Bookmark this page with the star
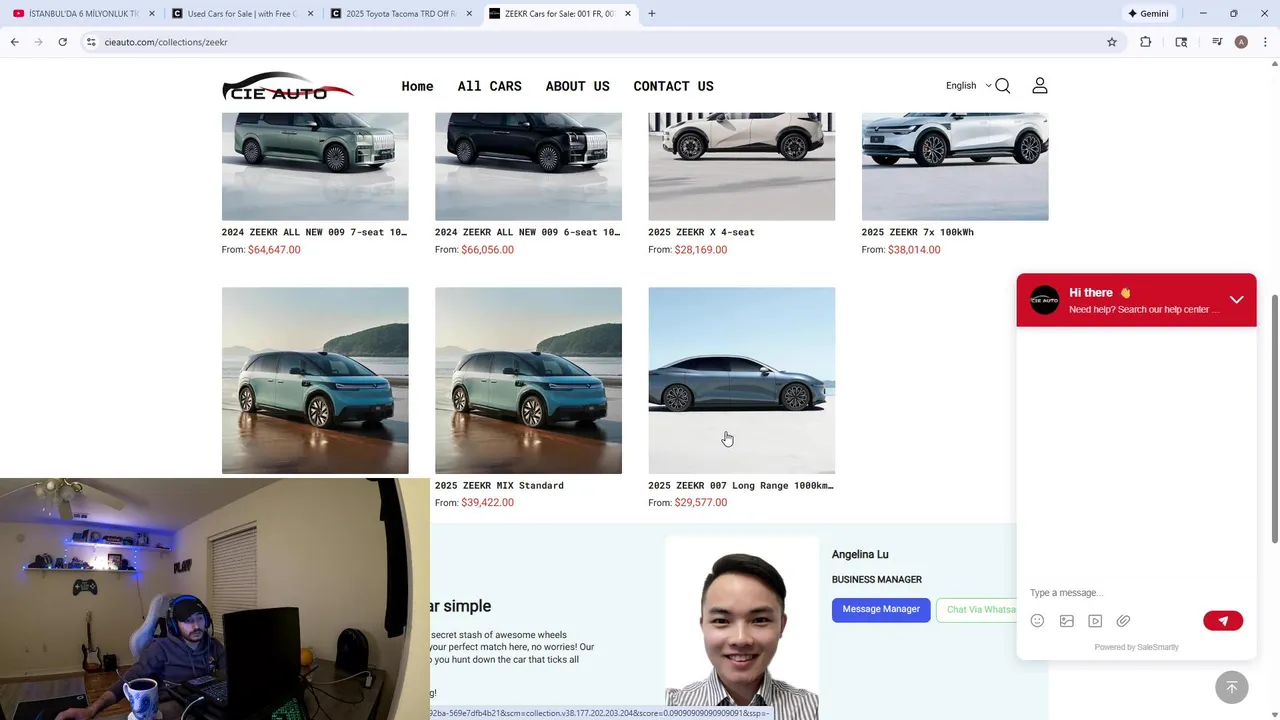The width and height of the screenshot is (1280, 720). click(1112, 42)
